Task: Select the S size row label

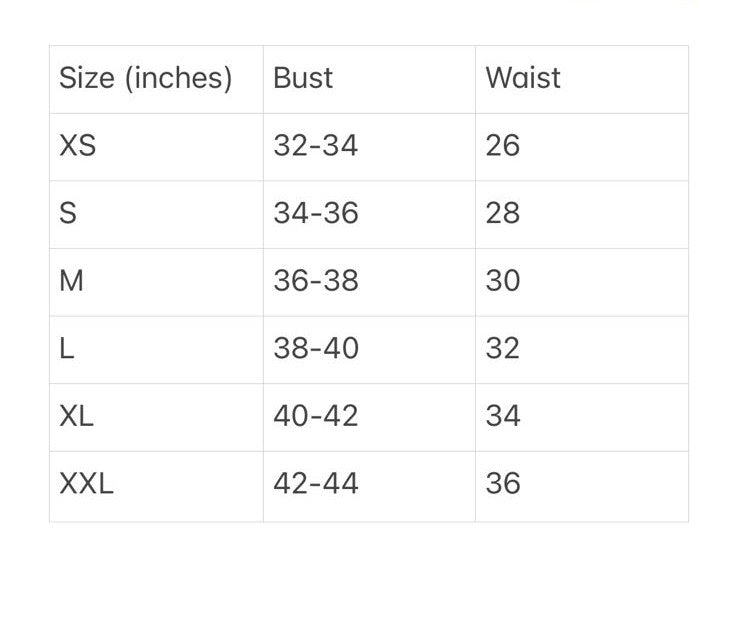Action: 68,213
